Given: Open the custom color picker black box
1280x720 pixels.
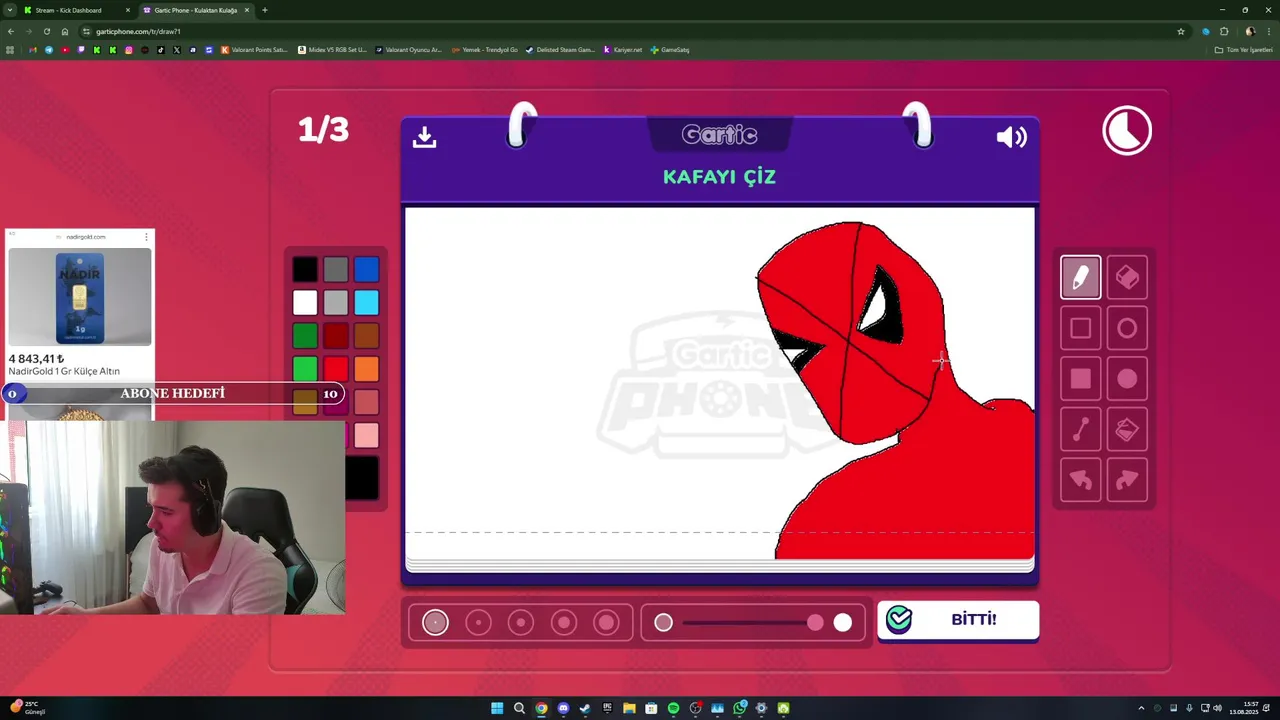Looking at the screenshot, I should point(362,477).
